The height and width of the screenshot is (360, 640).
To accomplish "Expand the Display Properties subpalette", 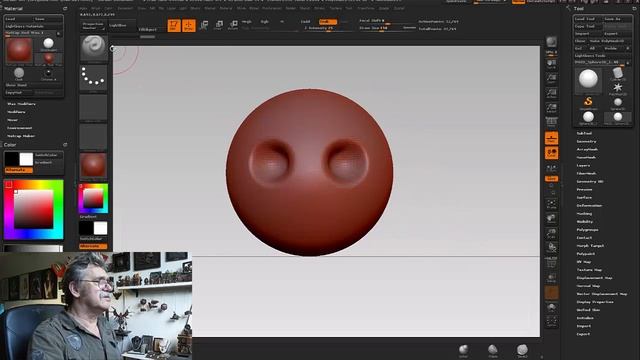I will (x=595, y=302).
